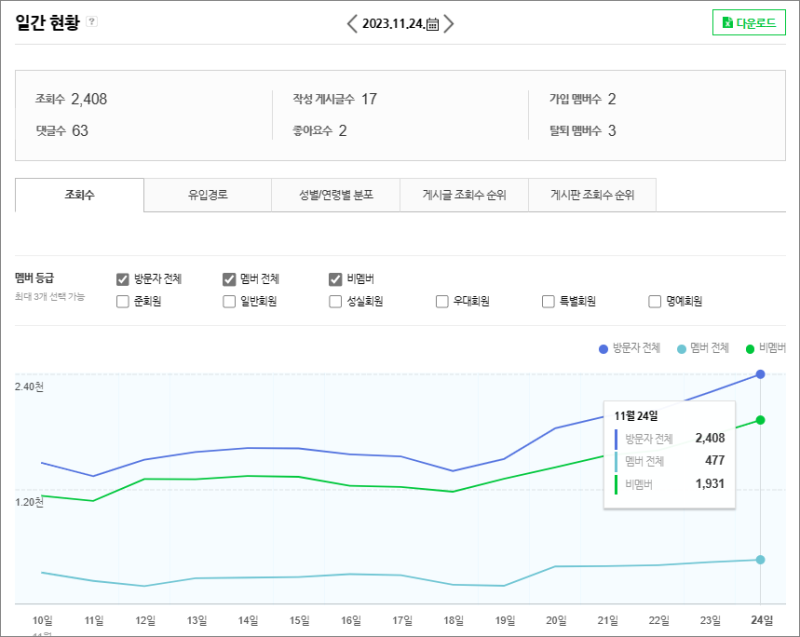
Task: Click the 1.20천 y-axis label
Action: tap(29, 502)
